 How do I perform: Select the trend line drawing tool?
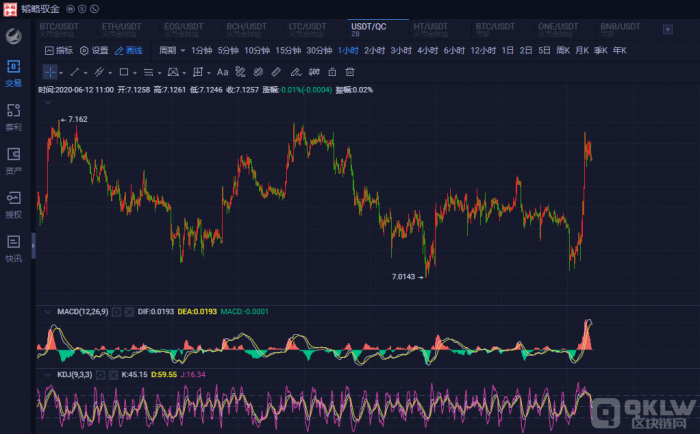click(75, 72)
